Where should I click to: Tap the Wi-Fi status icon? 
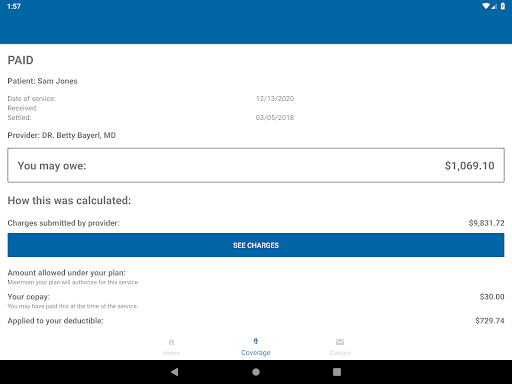coord(486,6)
